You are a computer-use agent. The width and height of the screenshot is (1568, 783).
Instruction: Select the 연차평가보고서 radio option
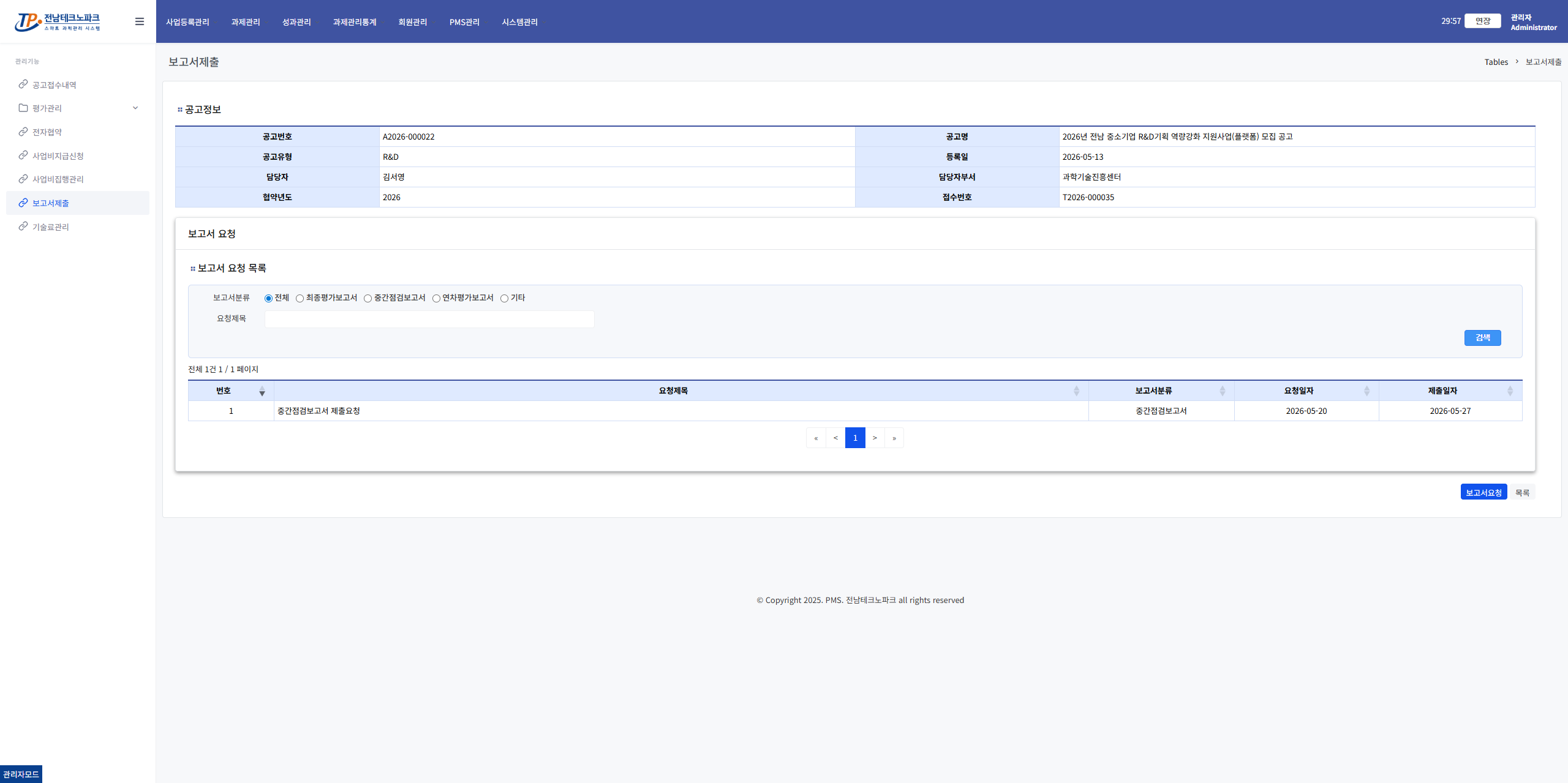click(x=436, y=298)
